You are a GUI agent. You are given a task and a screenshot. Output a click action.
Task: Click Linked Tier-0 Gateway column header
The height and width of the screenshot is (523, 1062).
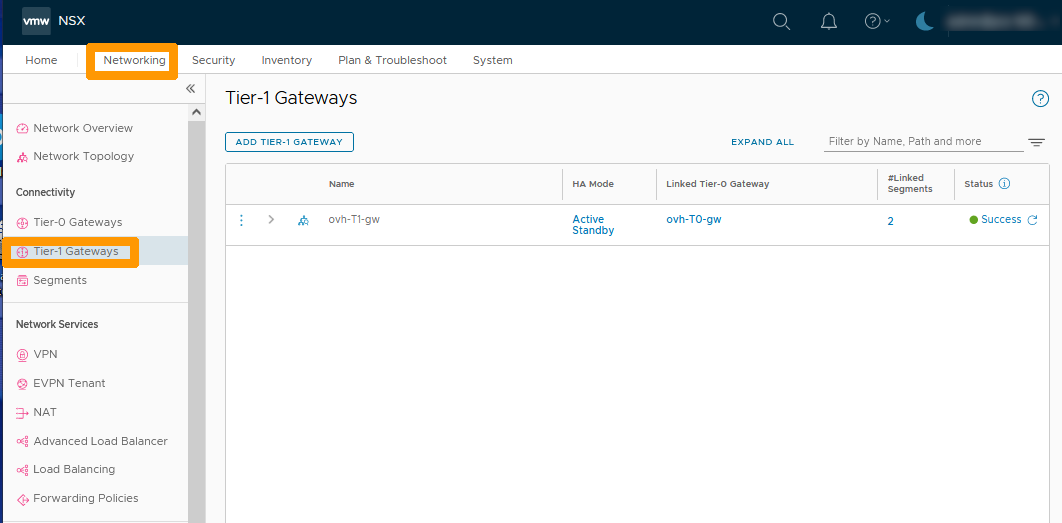tap(718, 184)
